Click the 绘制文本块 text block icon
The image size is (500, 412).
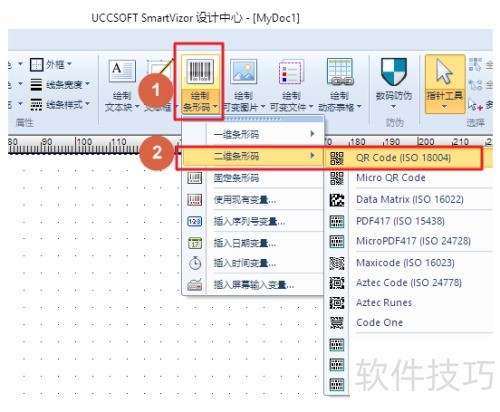point(122,71)
